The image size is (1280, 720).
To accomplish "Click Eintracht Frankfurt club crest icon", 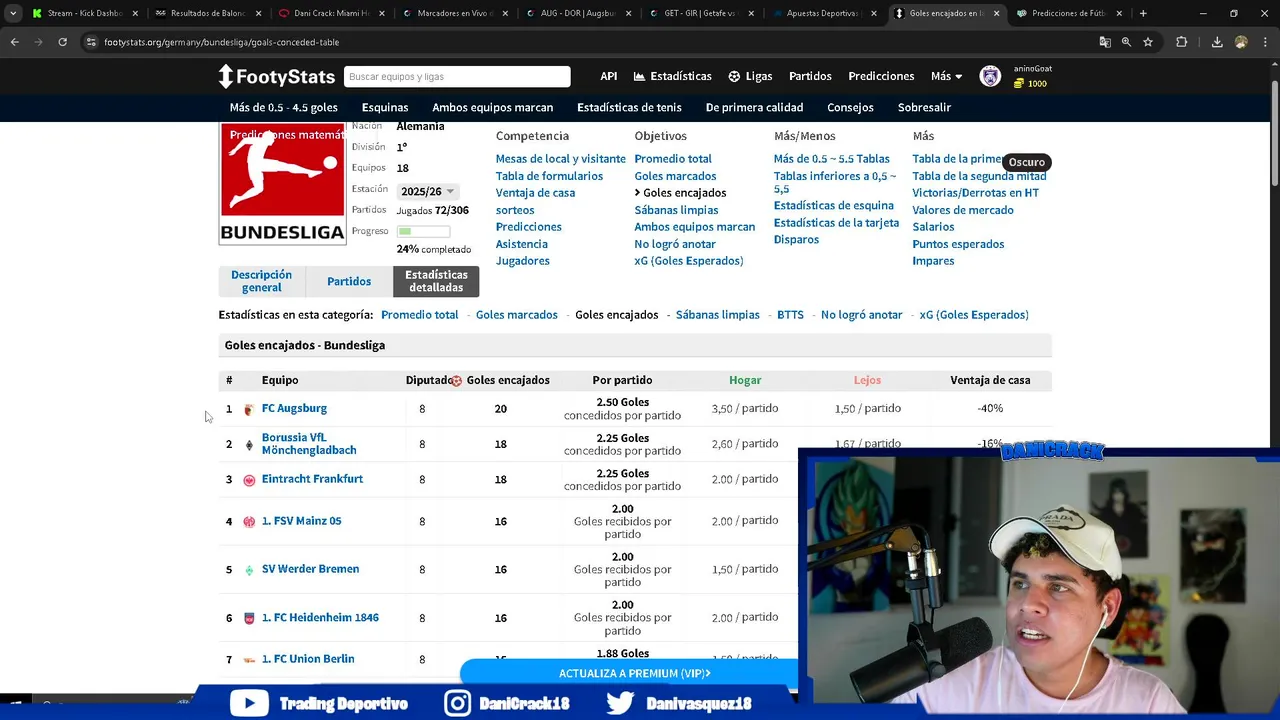I will pos(249,480).
